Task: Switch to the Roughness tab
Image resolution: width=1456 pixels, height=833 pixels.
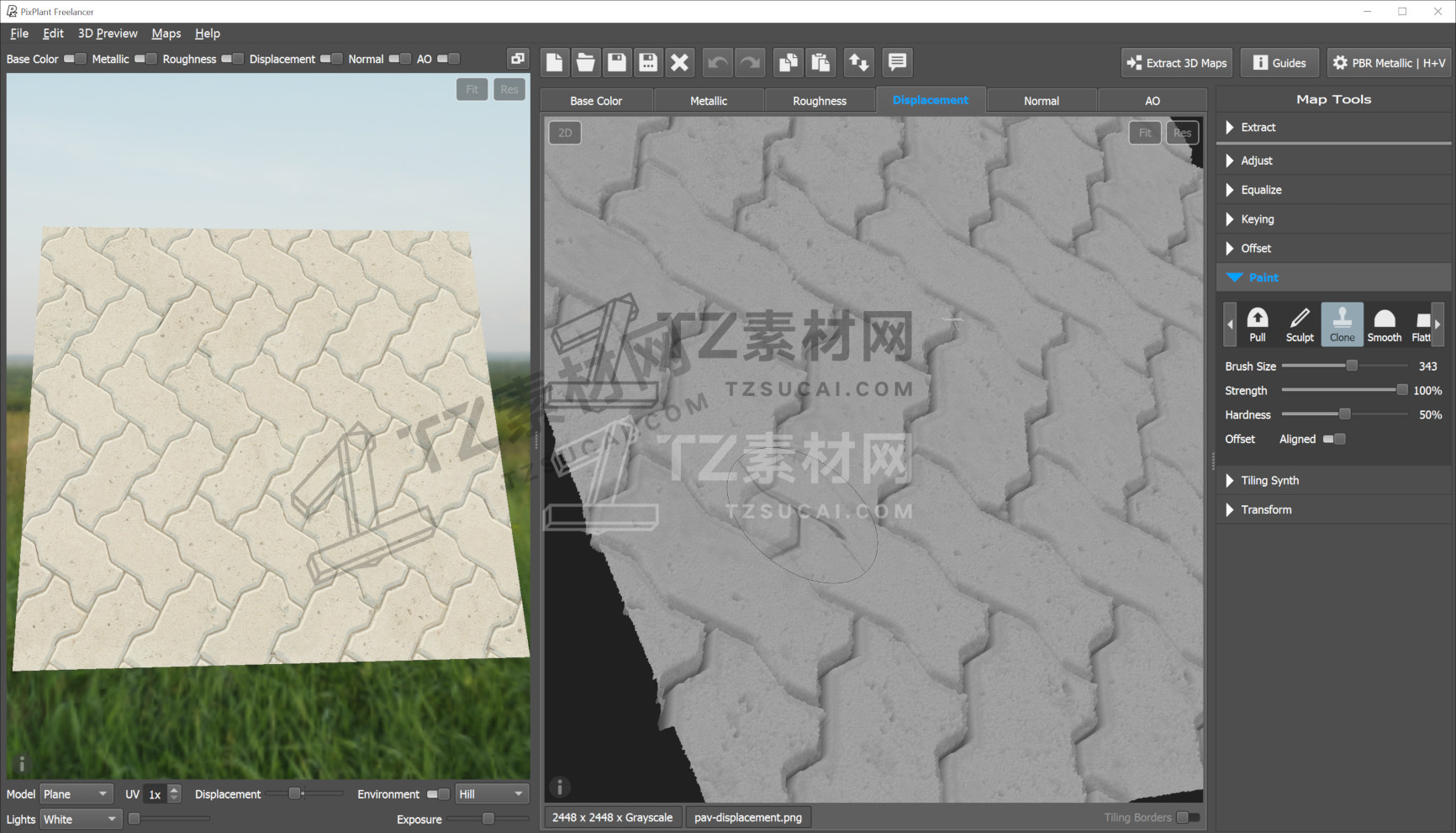Action: click(x=820, y=101)
